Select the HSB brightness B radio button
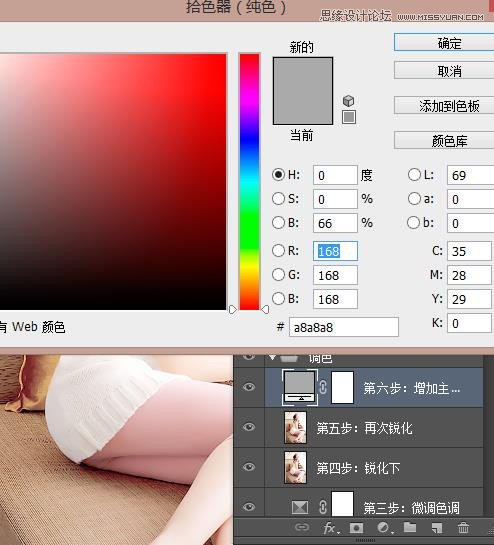This screenshot has height=545, width=494. (x=278, y=222)
